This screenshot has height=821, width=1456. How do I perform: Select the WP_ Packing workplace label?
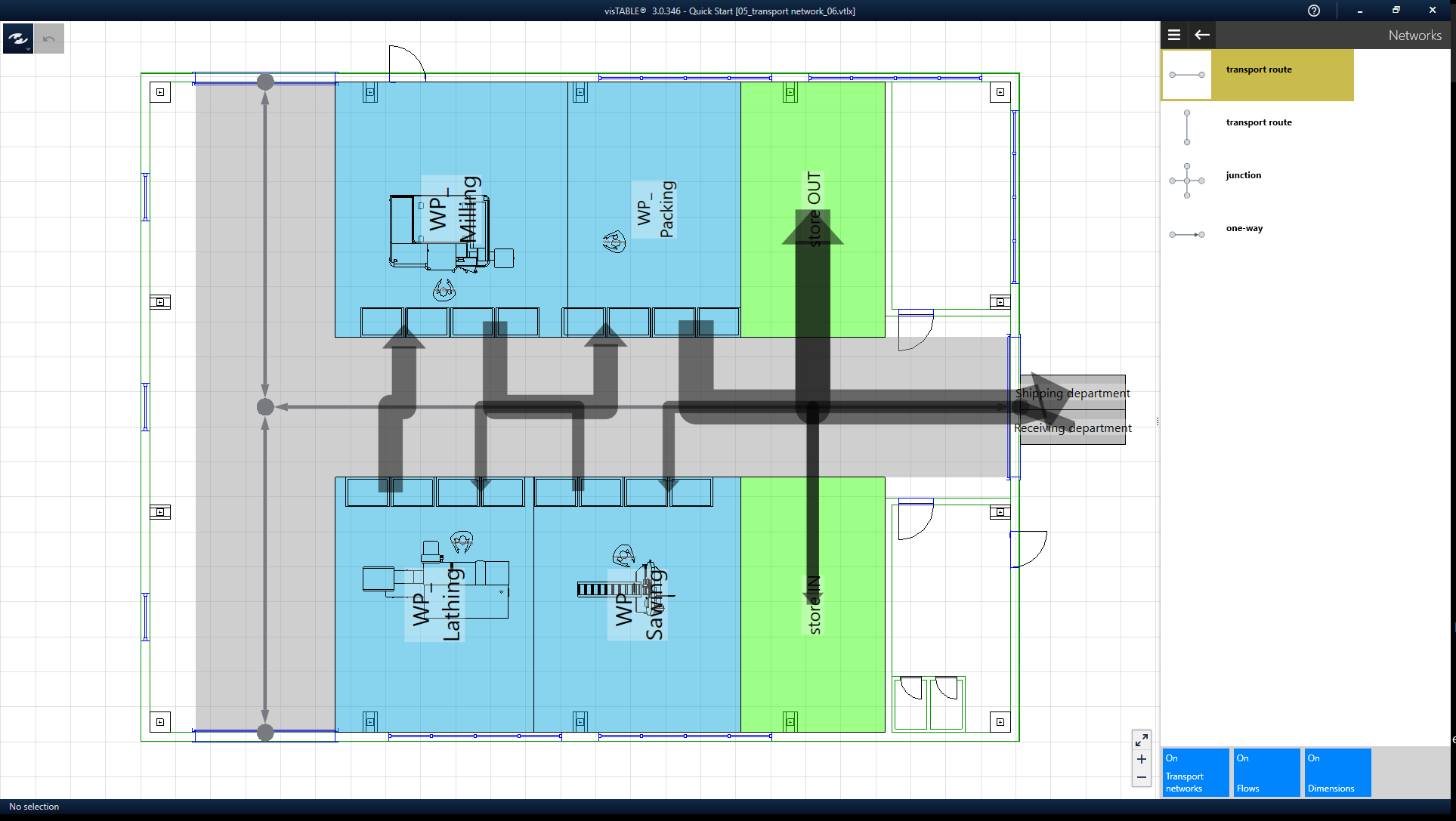click(x=654, y=209)
